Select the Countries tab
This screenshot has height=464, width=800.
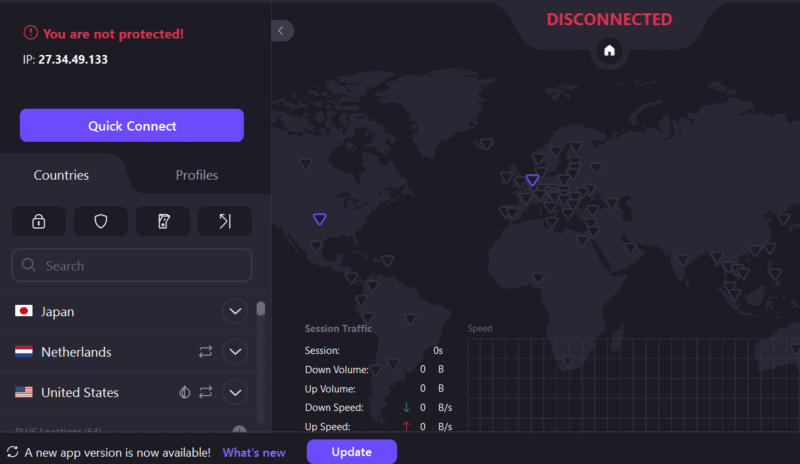62,175
